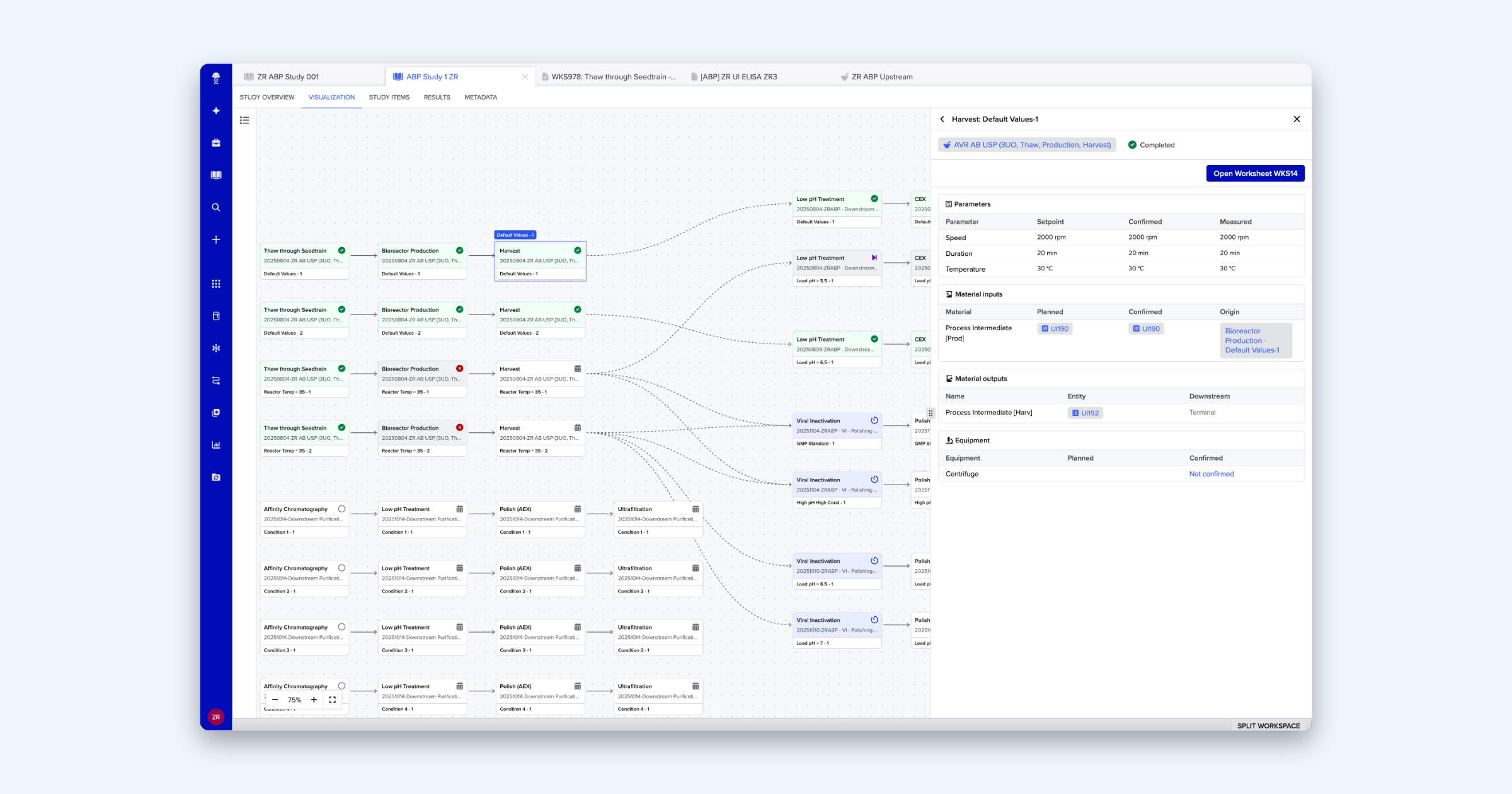Click the panel resize handle dots
This screenshot has height=794, width=1512.
pyautogui.click(x=931, y=413)
